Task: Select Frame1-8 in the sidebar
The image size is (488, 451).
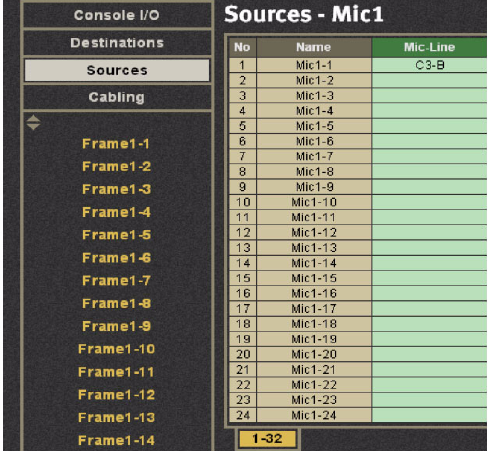Action: (x=117, y=303)
